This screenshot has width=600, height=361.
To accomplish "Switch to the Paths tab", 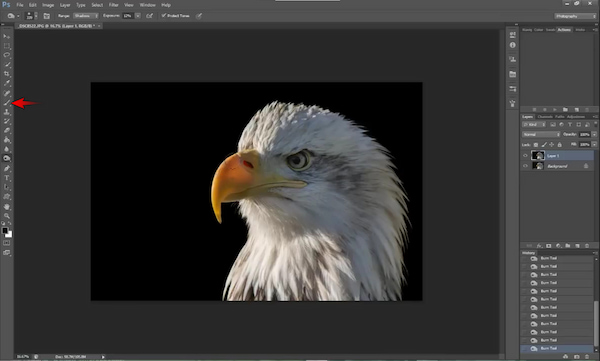I will click(560, 117).
